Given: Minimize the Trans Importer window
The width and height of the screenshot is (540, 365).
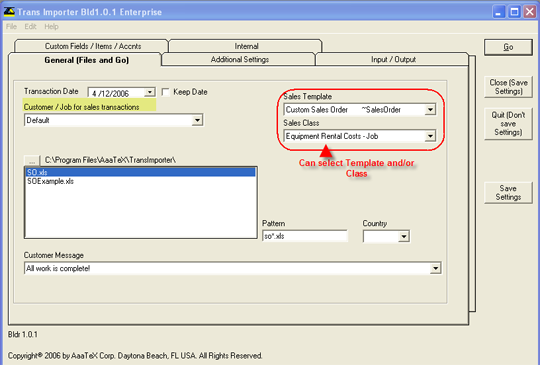Looking at the screenshot, I should point(498,12).
